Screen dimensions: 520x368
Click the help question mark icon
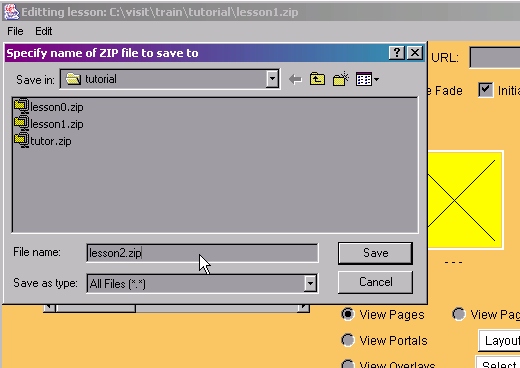[x=397, y=53]
